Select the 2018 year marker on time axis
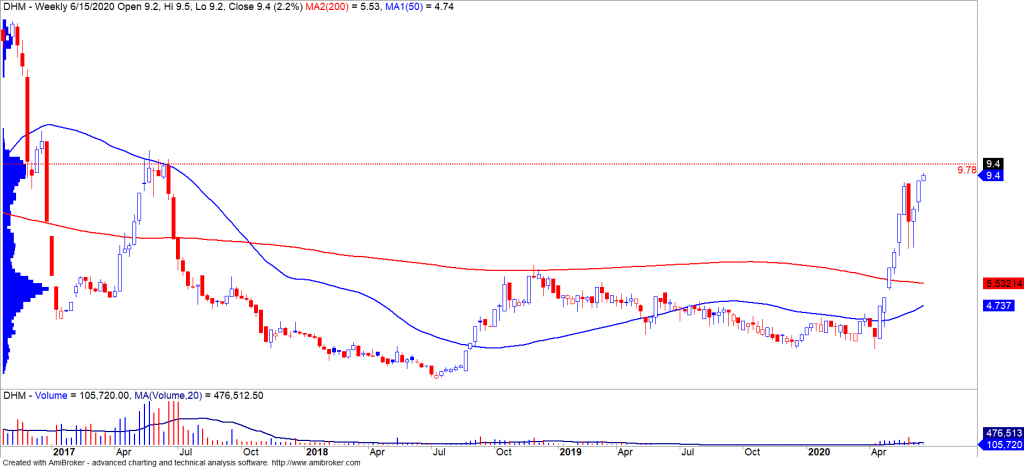The image size is (1024, 467). [315, 452]
